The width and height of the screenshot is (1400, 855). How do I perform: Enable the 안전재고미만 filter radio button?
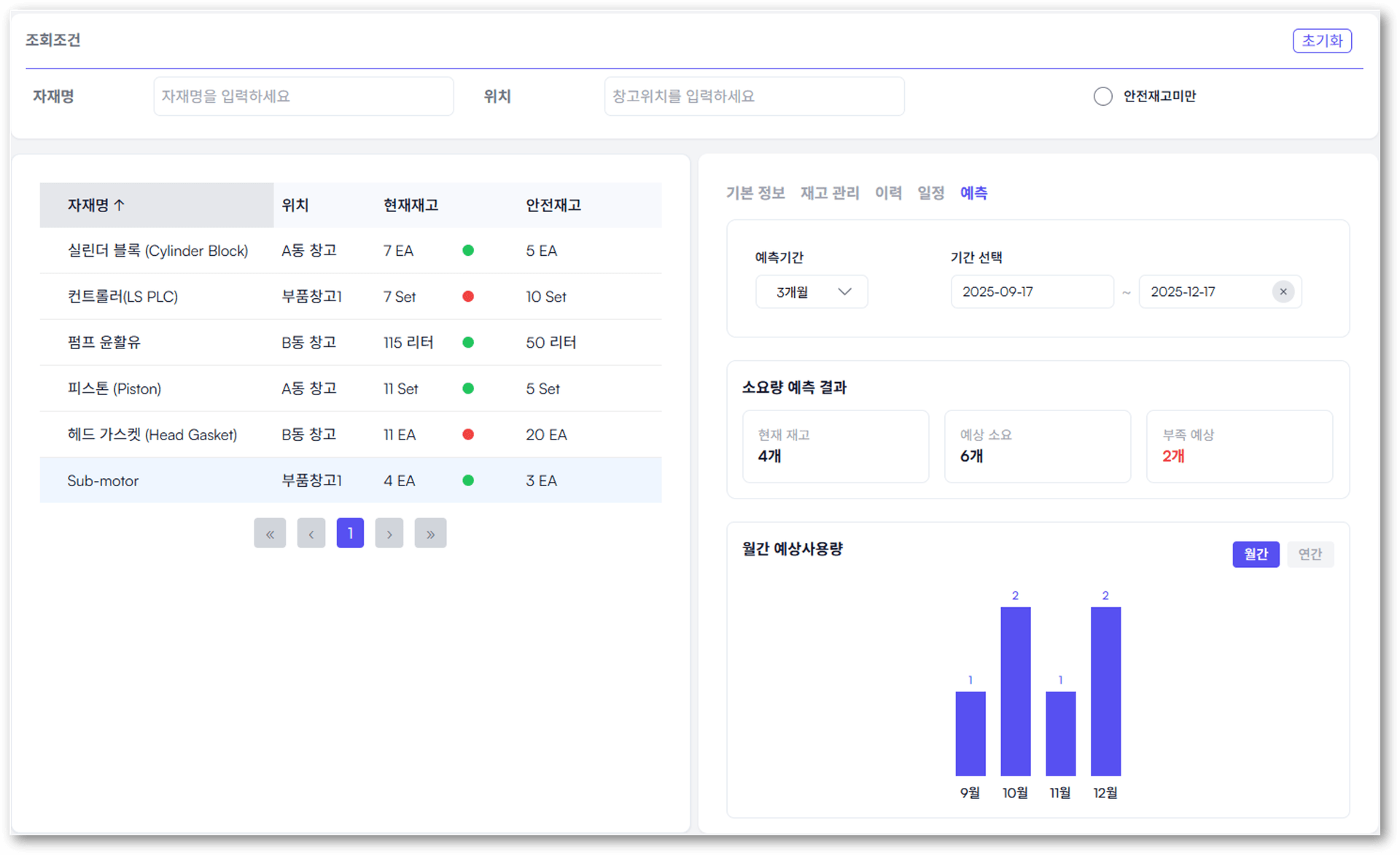[x=1102, y=95]
